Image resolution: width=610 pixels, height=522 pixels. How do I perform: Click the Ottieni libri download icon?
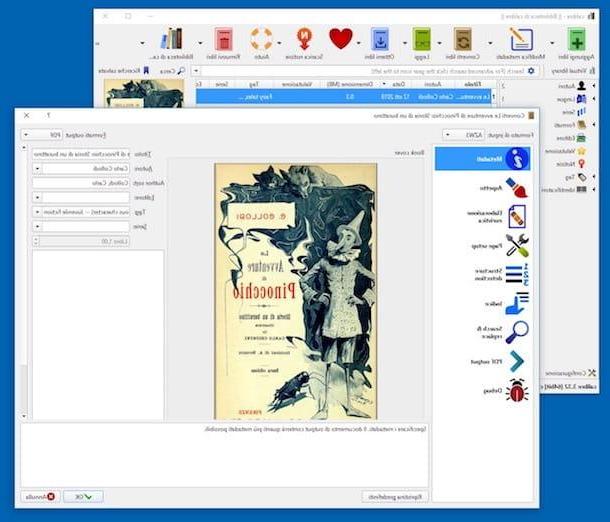pos(380,39)
